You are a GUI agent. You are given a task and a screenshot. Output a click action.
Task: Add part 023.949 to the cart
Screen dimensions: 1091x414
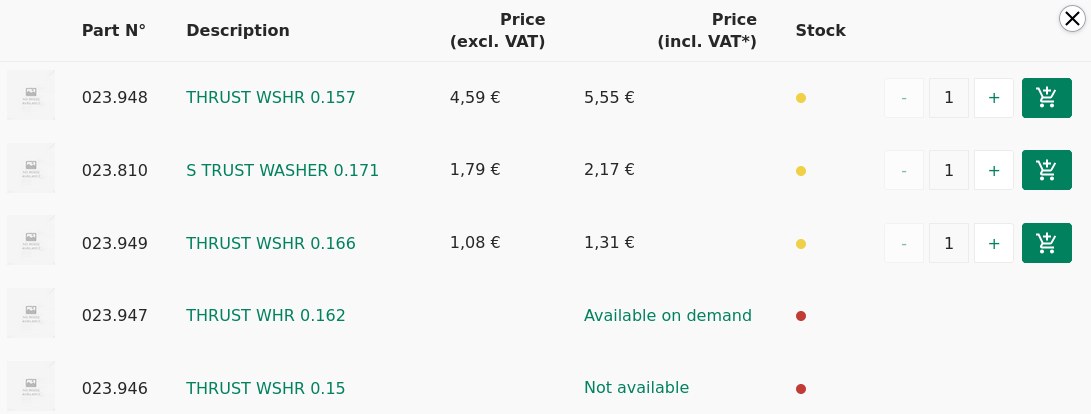(1046, 243)
